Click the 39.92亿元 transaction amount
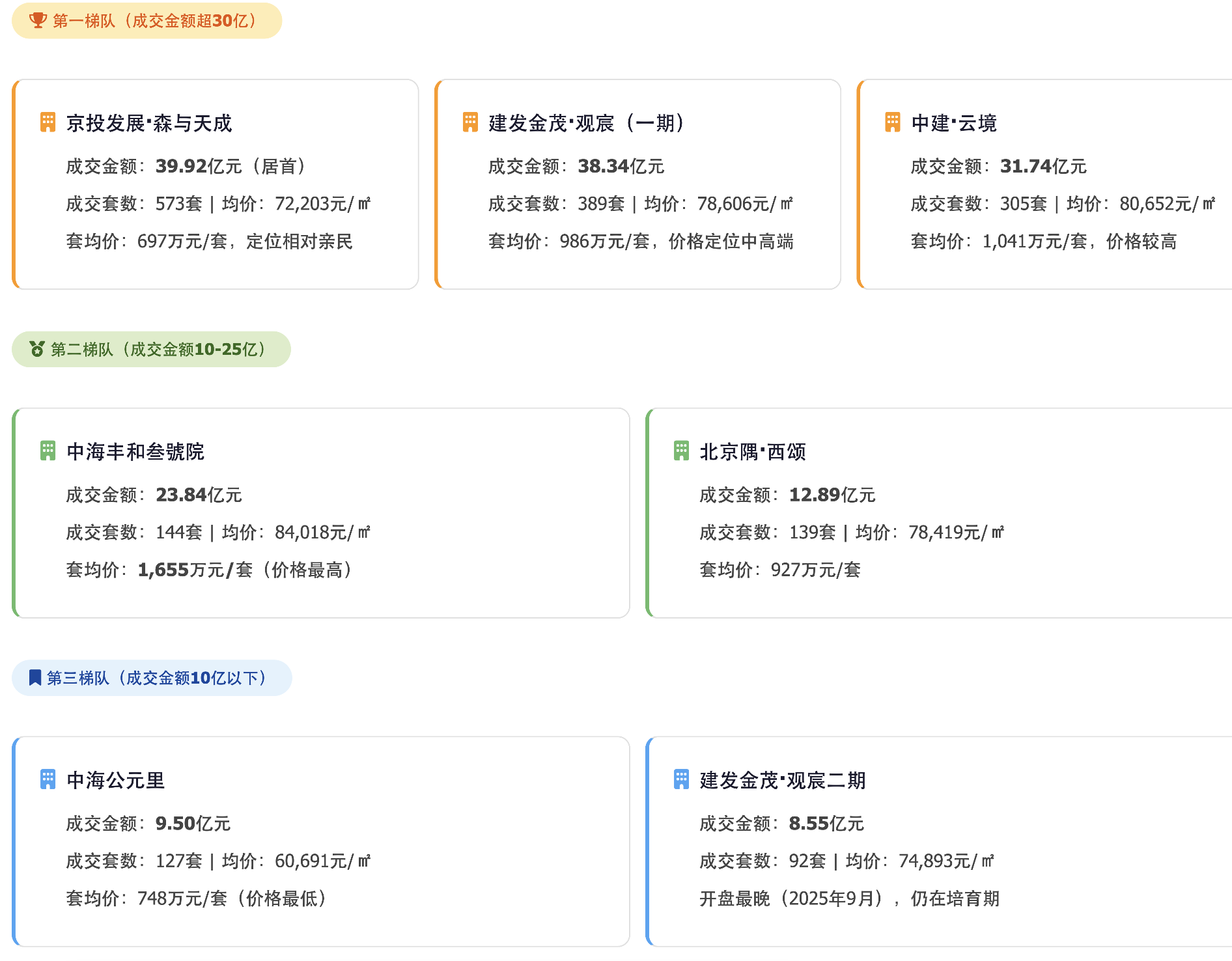Image resolution: width=1232 pixels, height=961 pixels. pyautogui.click(x=198, y=167)
